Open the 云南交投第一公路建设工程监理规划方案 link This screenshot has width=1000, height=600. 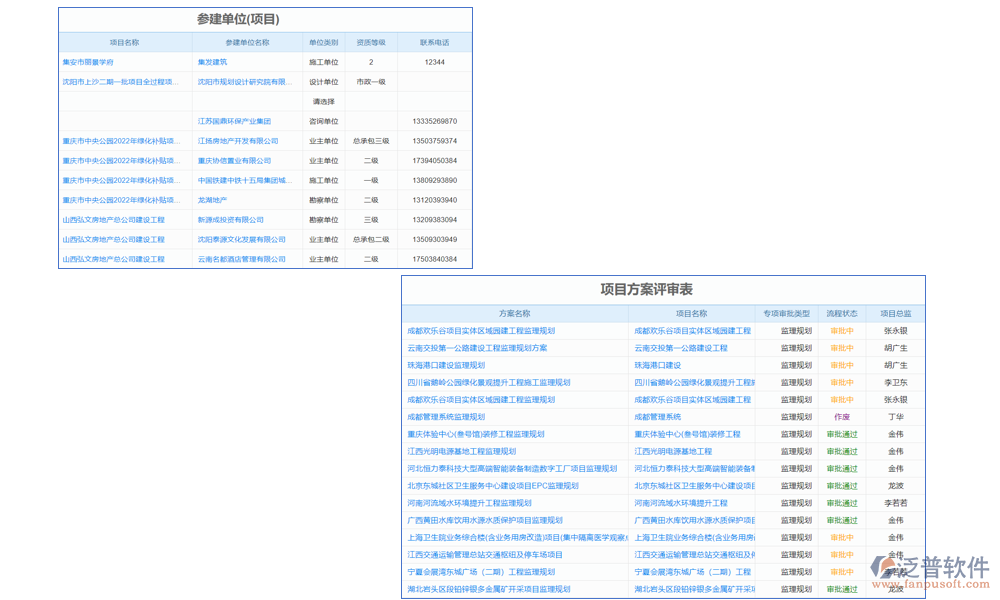pyautogui.click(x=477, y=348)
